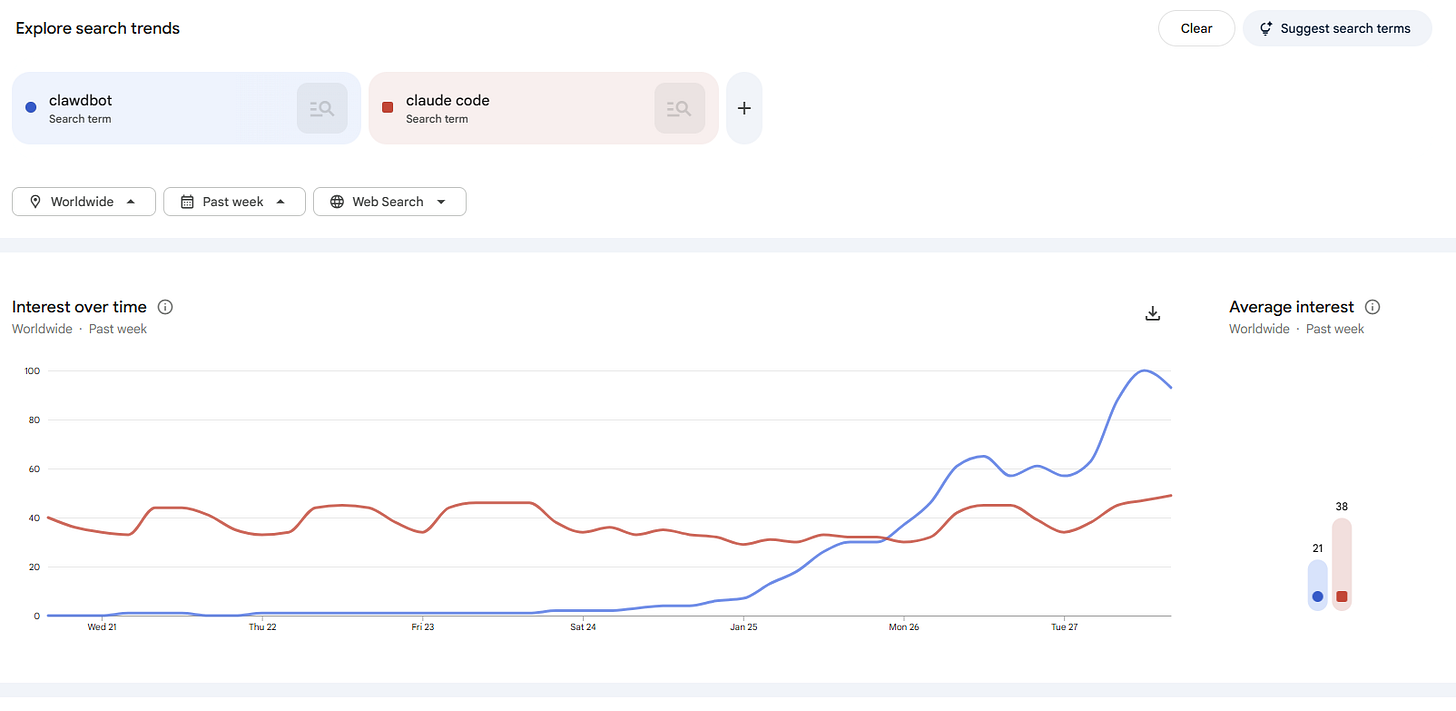
Task: Open info icon next to Interest over time
Action: tap(166, 307)
